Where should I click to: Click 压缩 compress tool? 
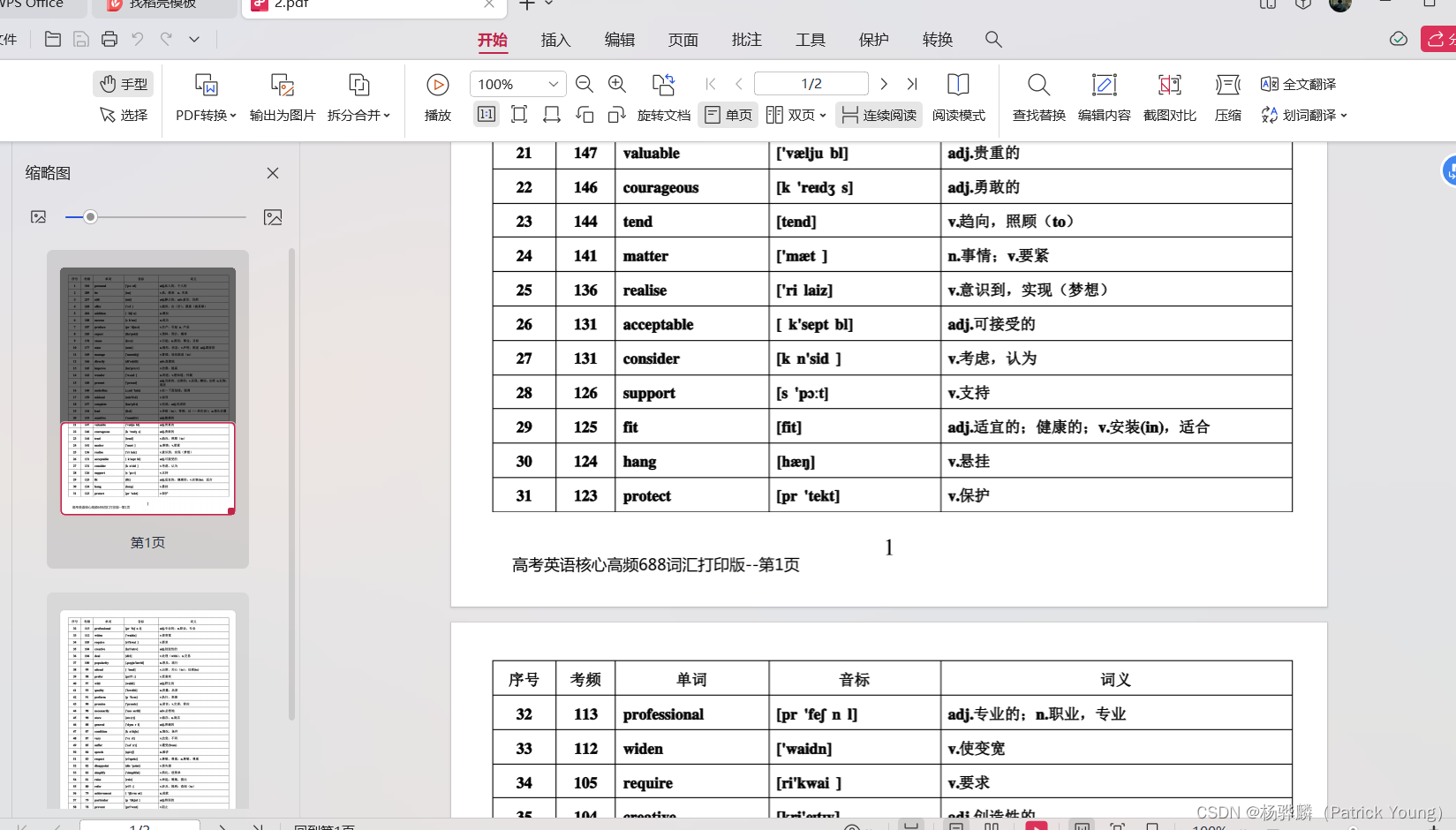tap(1228, 98)
